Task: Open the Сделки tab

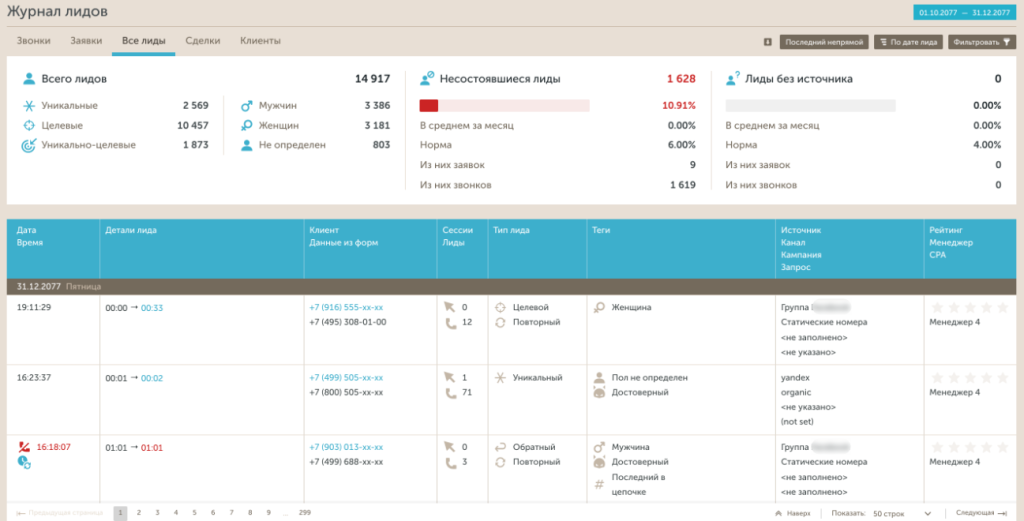Action: (203, 41)
